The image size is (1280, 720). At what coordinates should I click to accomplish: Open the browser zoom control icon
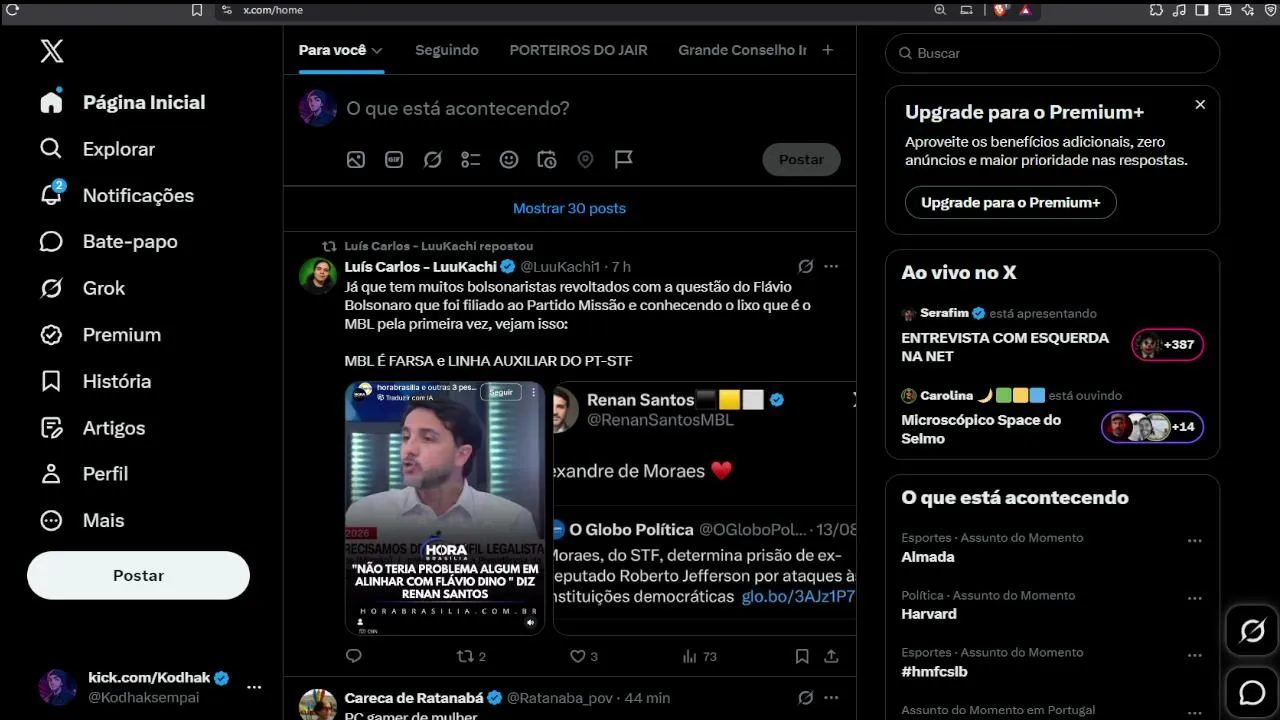point(940,10)
